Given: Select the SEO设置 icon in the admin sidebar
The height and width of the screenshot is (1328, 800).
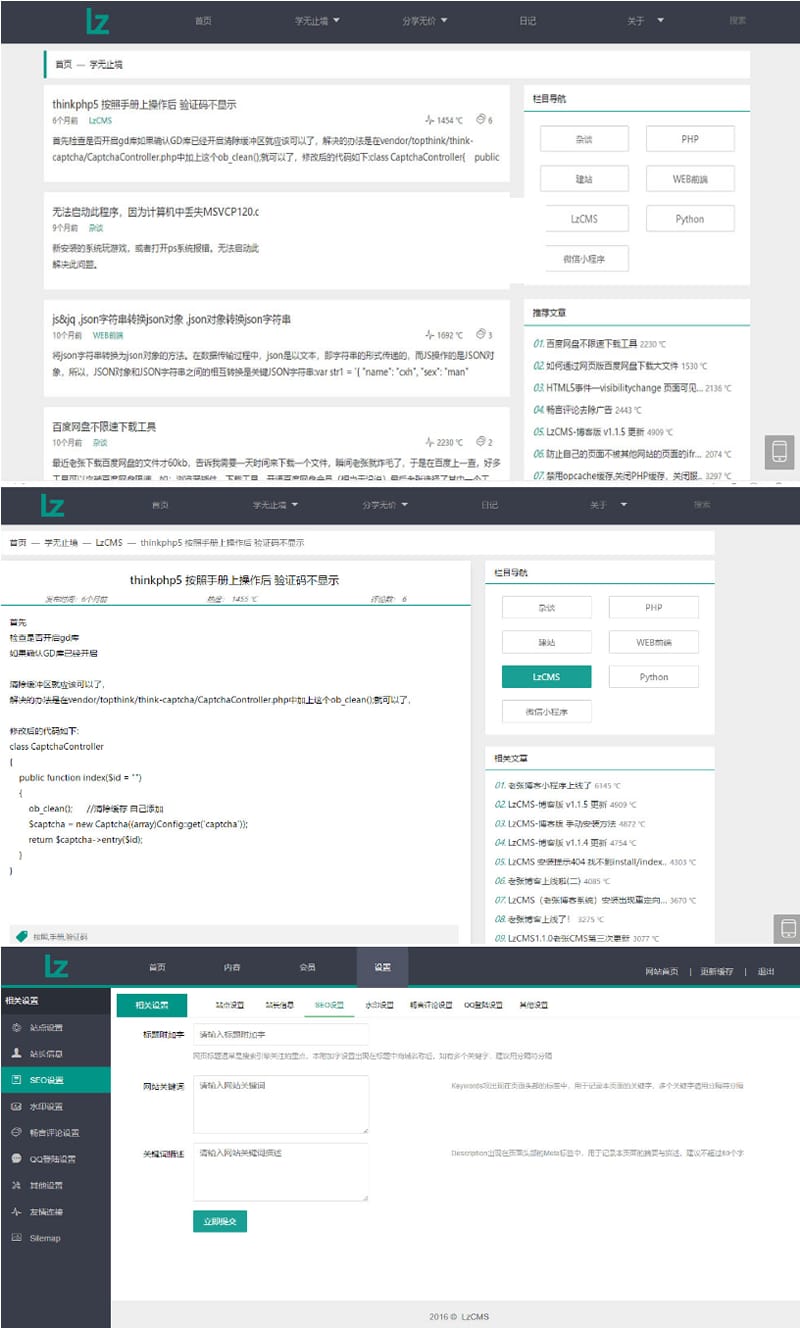Looking at the screenshot, I should pyautogui.click(x=14, y=1078).
